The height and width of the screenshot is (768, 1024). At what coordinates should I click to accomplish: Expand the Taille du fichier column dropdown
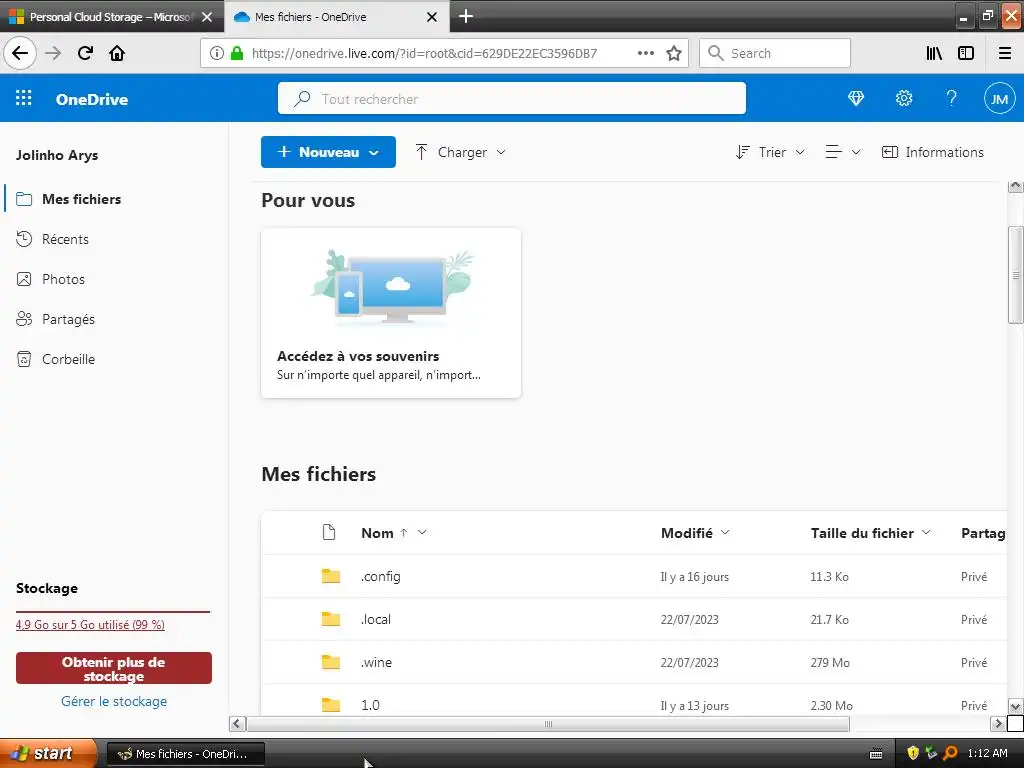(926, 532)
